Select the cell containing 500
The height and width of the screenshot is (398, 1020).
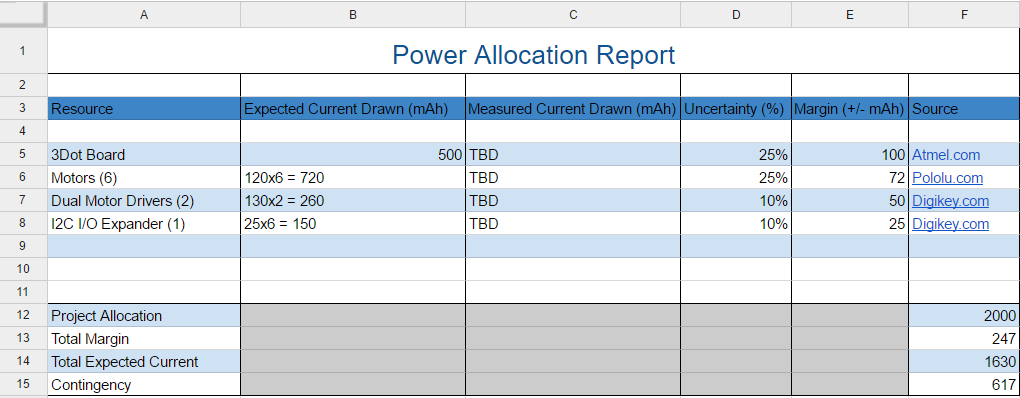353,155
